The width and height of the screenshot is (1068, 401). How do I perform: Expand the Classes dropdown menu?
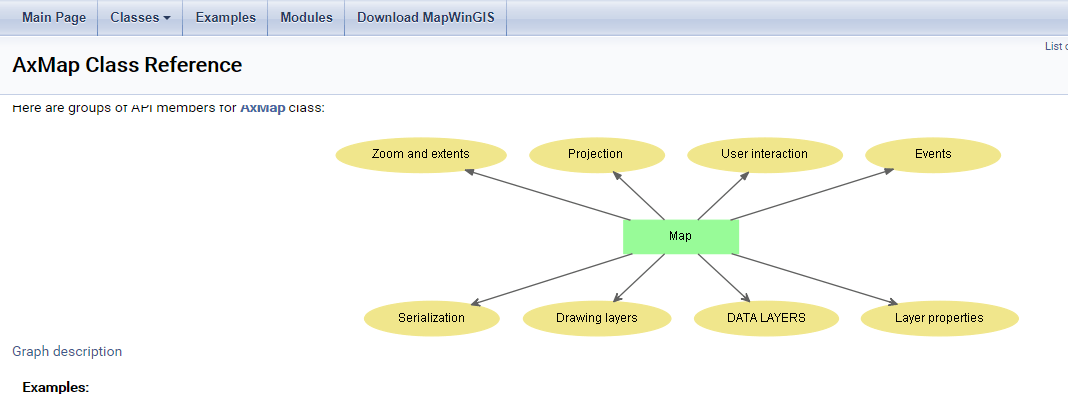pyautogui.click(x=140, y=18)
